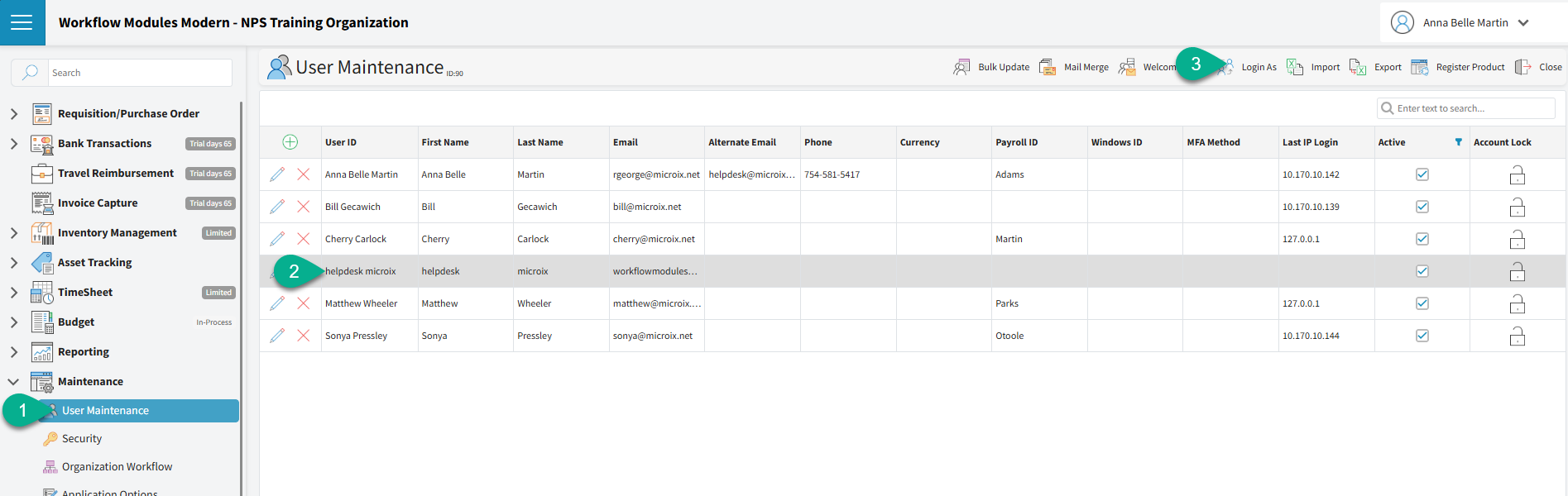Uncheck Active checkbox for Anna Belle Martin
The image size is (1568, 496).
coord(1422,174)
